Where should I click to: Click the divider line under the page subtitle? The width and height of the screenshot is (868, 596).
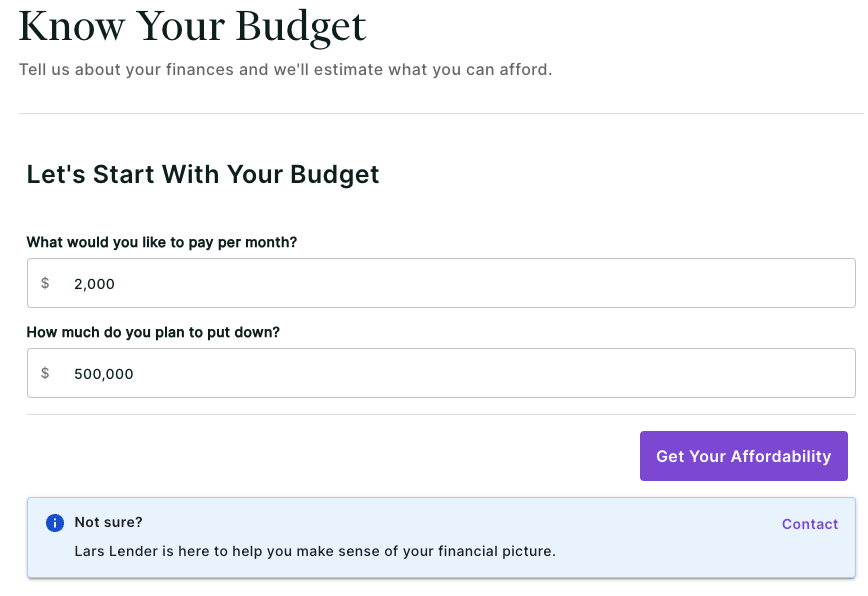click(x=441, y=113)
